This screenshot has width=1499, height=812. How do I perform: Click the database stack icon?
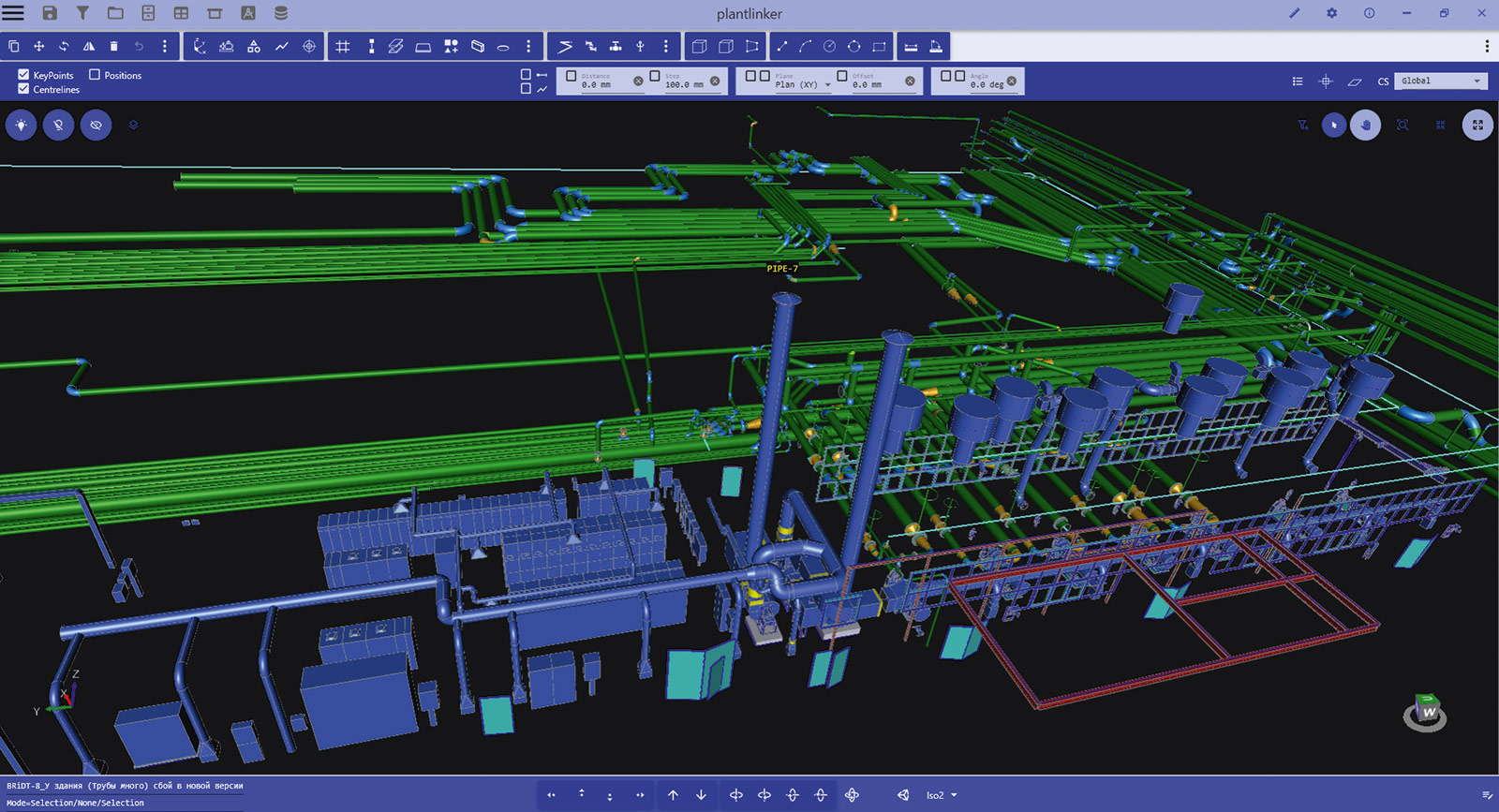pos(280,13)
